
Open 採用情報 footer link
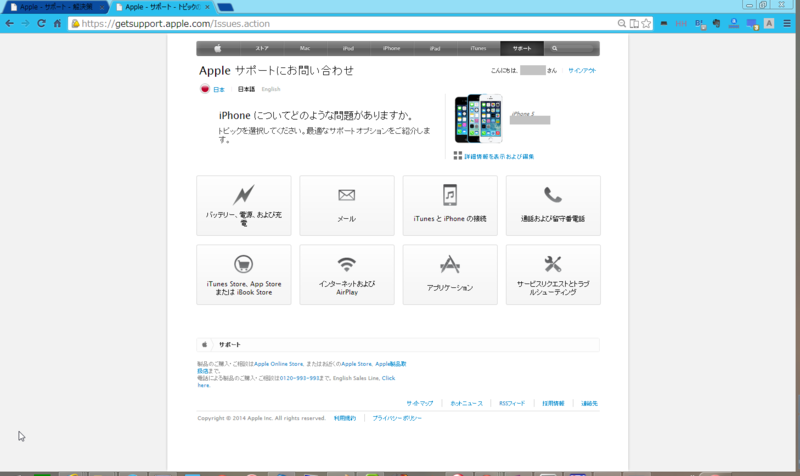click(x=554, y=404)
